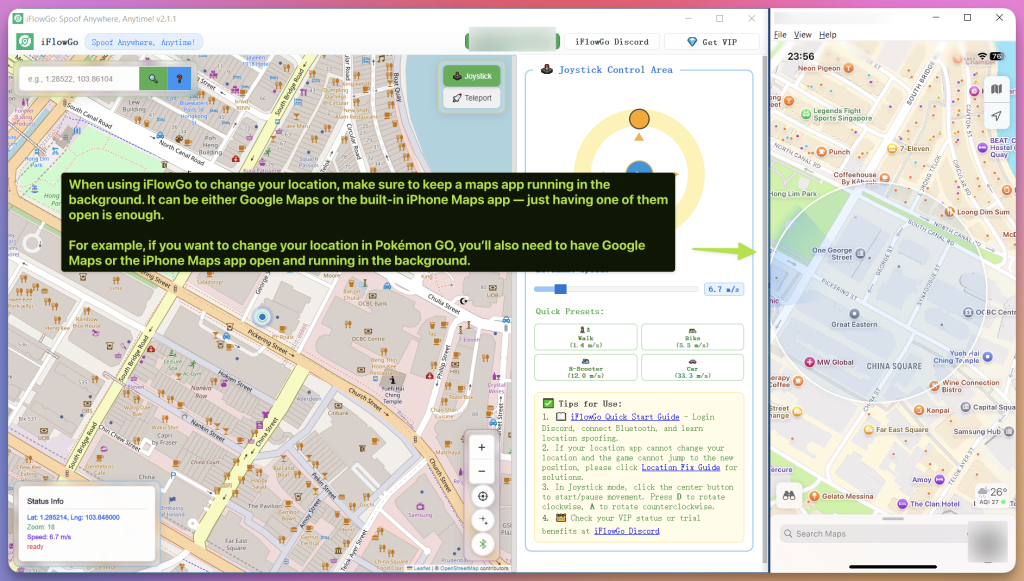
Task: Click the orange joystick direction knob
Action: point(639,119)
